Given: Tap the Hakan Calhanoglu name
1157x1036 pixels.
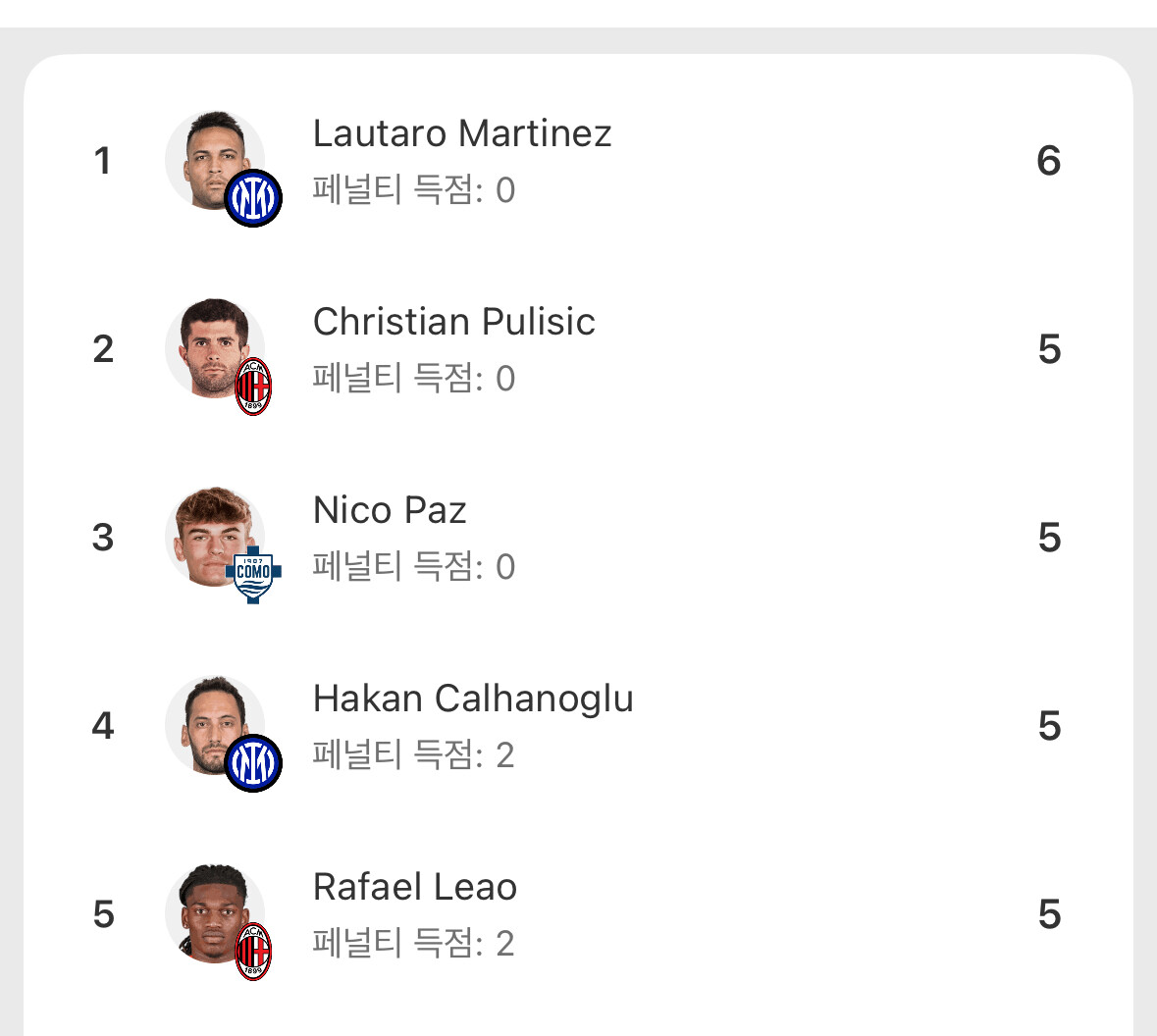Looking at the screenshot, I should tap(473, 699).
